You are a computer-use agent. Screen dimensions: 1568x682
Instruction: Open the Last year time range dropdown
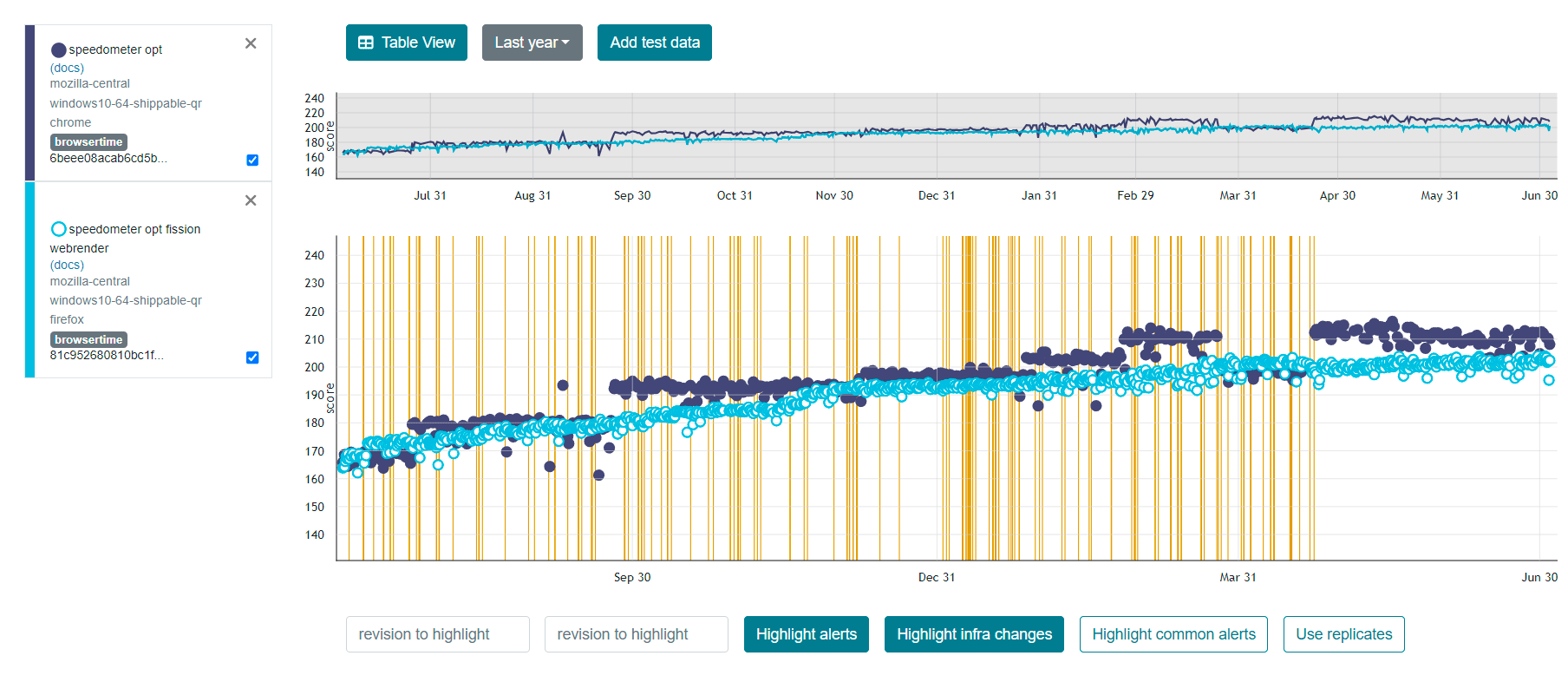[x=532, y=43]
